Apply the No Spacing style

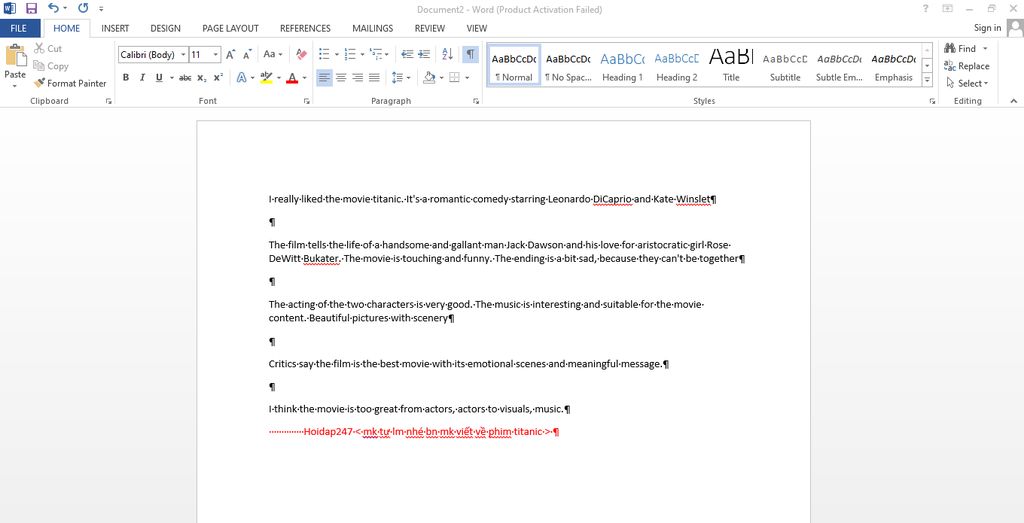(568, 66)
